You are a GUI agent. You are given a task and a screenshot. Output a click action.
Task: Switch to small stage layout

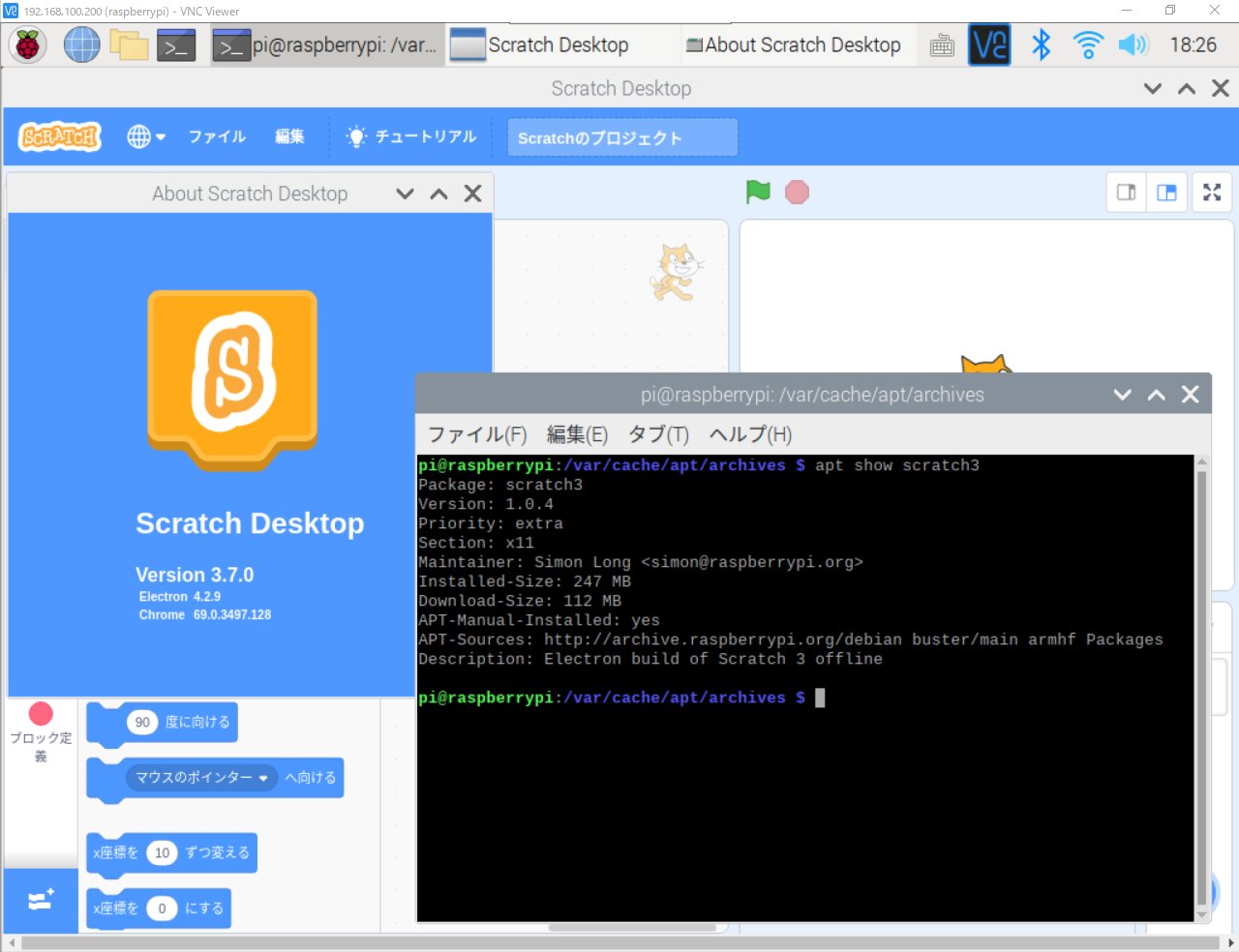click(x=1127, y=193)
